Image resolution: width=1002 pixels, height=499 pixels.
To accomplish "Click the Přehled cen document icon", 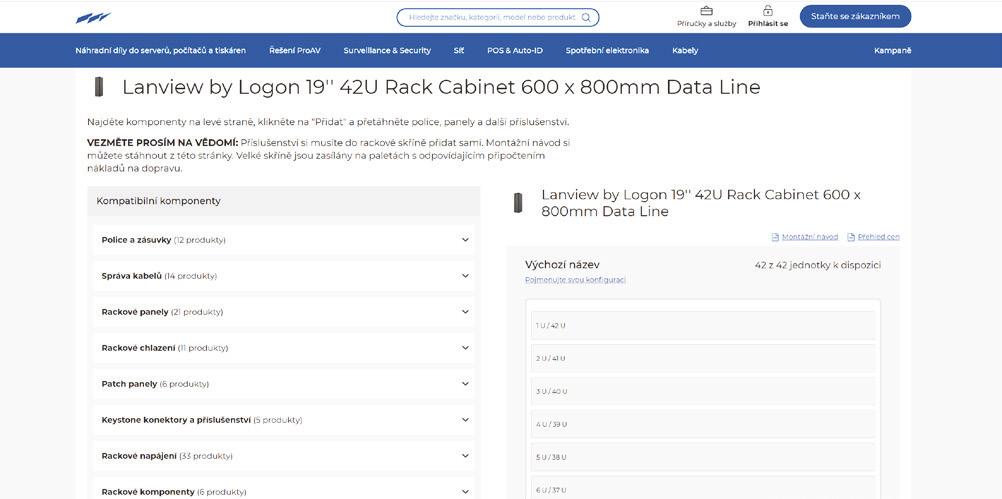I will pyautogui.click(x=851, y=237).
